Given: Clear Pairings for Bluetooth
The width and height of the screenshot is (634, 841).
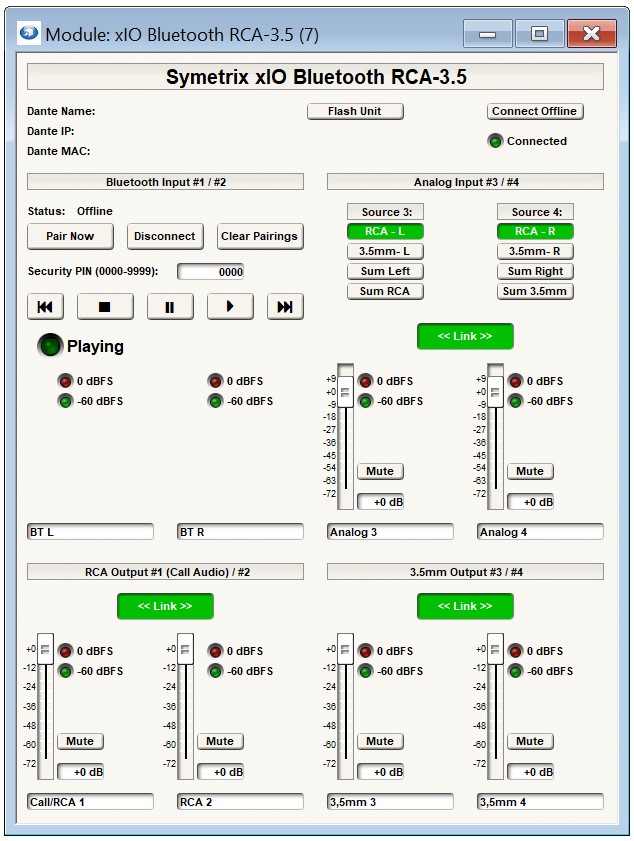Looking at the screenshot, I should coord(260,237).
